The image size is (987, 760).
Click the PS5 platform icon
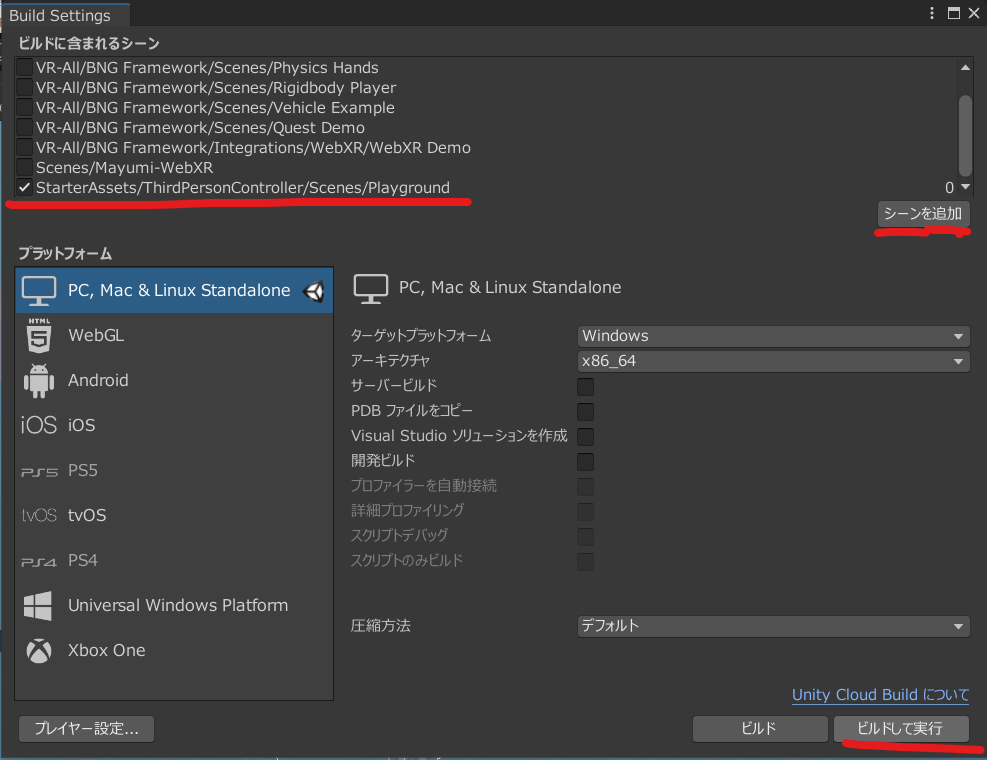(x=39, y=471)
